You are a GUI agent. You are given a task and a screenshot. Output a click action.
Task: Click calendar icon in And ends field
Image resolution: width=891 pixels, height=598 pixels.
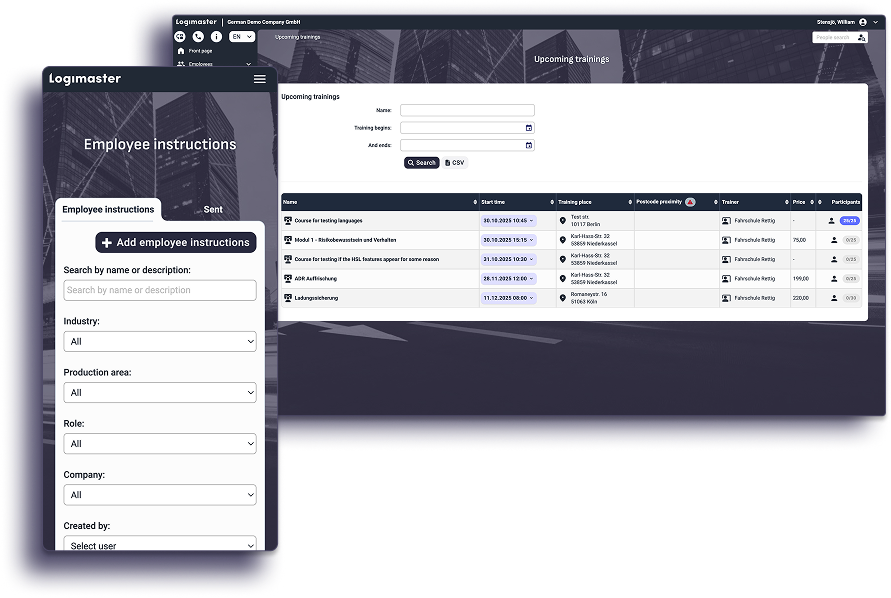point(529,145)
